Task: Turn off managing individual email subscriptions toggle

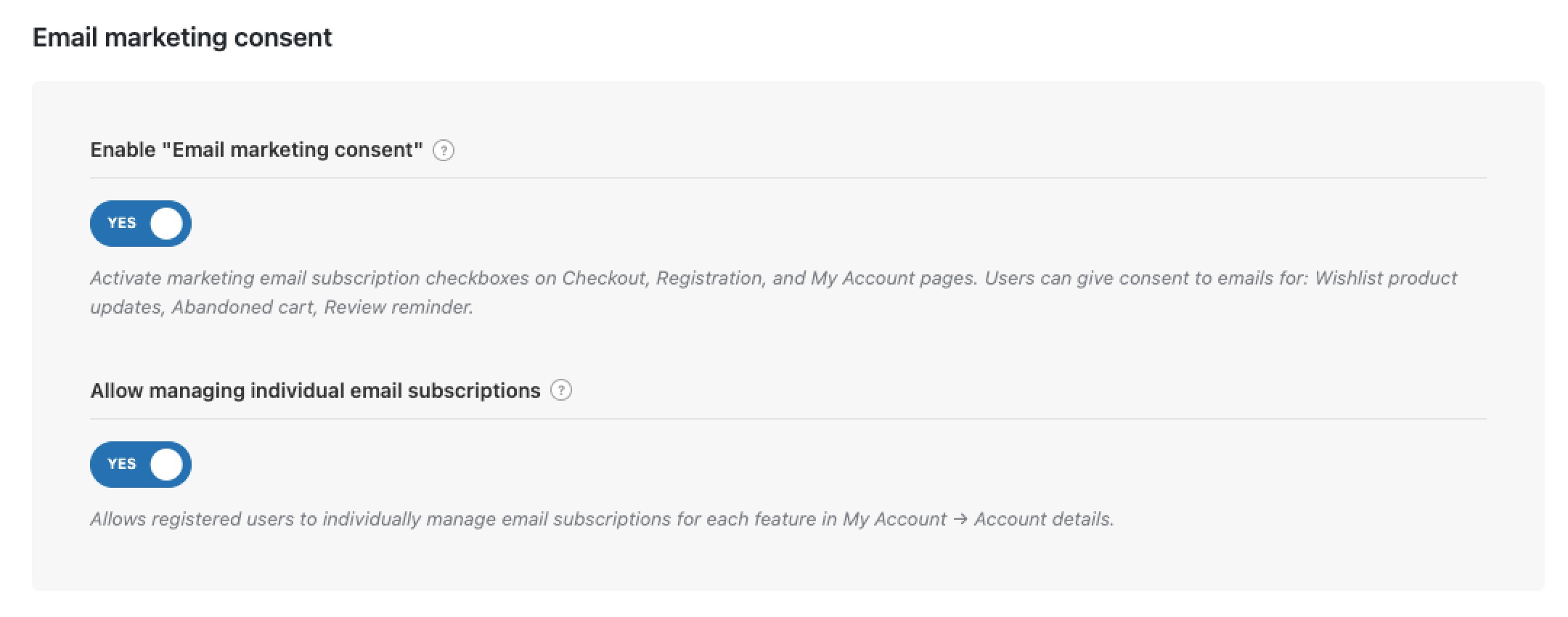Action: (x=141, y=465)
